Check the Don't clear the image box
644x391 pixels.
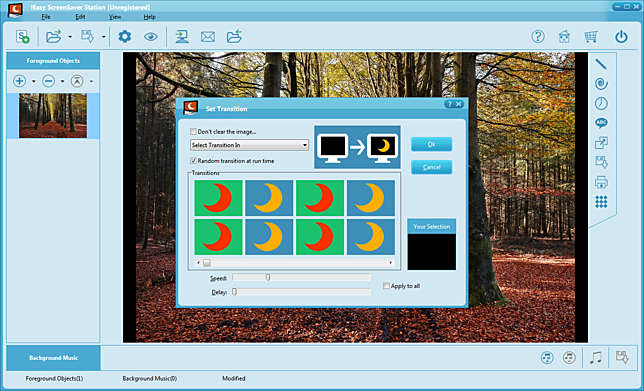tap(193, 131)
